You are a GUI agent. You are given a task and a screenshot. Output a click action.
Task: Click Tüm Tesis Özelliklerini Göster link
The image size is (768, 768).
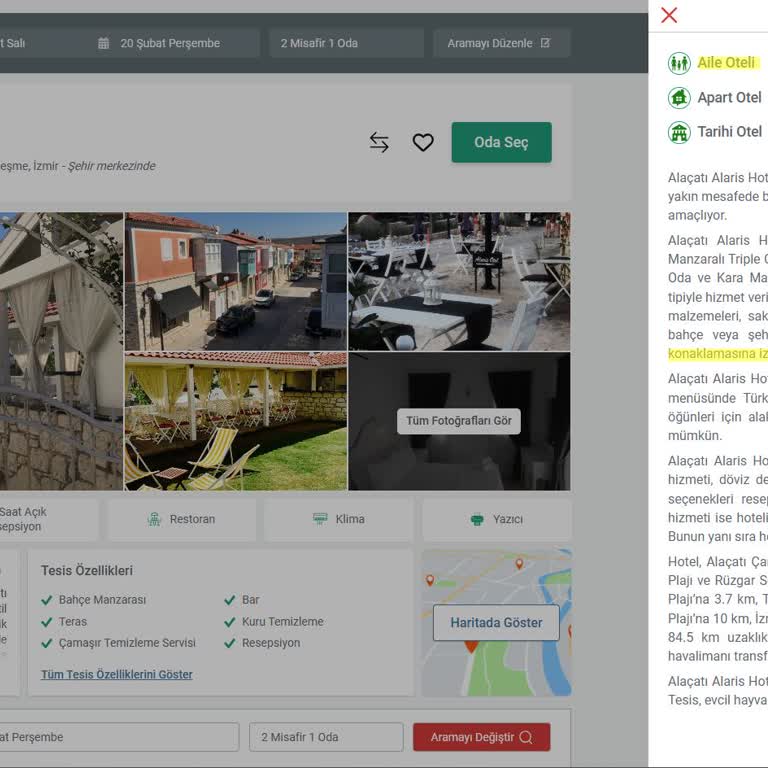coord(117,674)
